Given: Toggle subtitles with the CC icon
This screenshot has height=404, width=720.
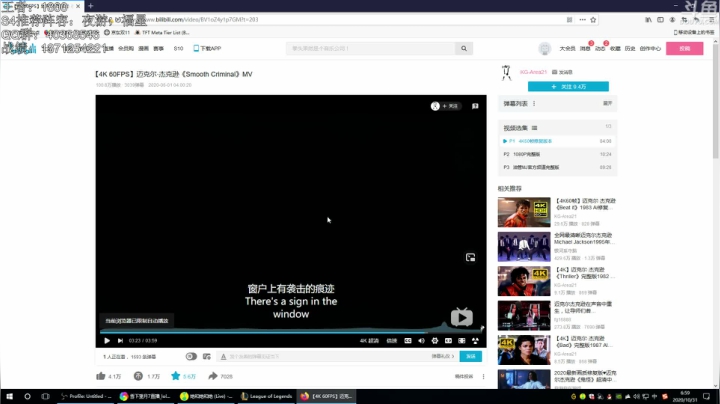Looking at the screenshot, I should [x=408, y=341].
